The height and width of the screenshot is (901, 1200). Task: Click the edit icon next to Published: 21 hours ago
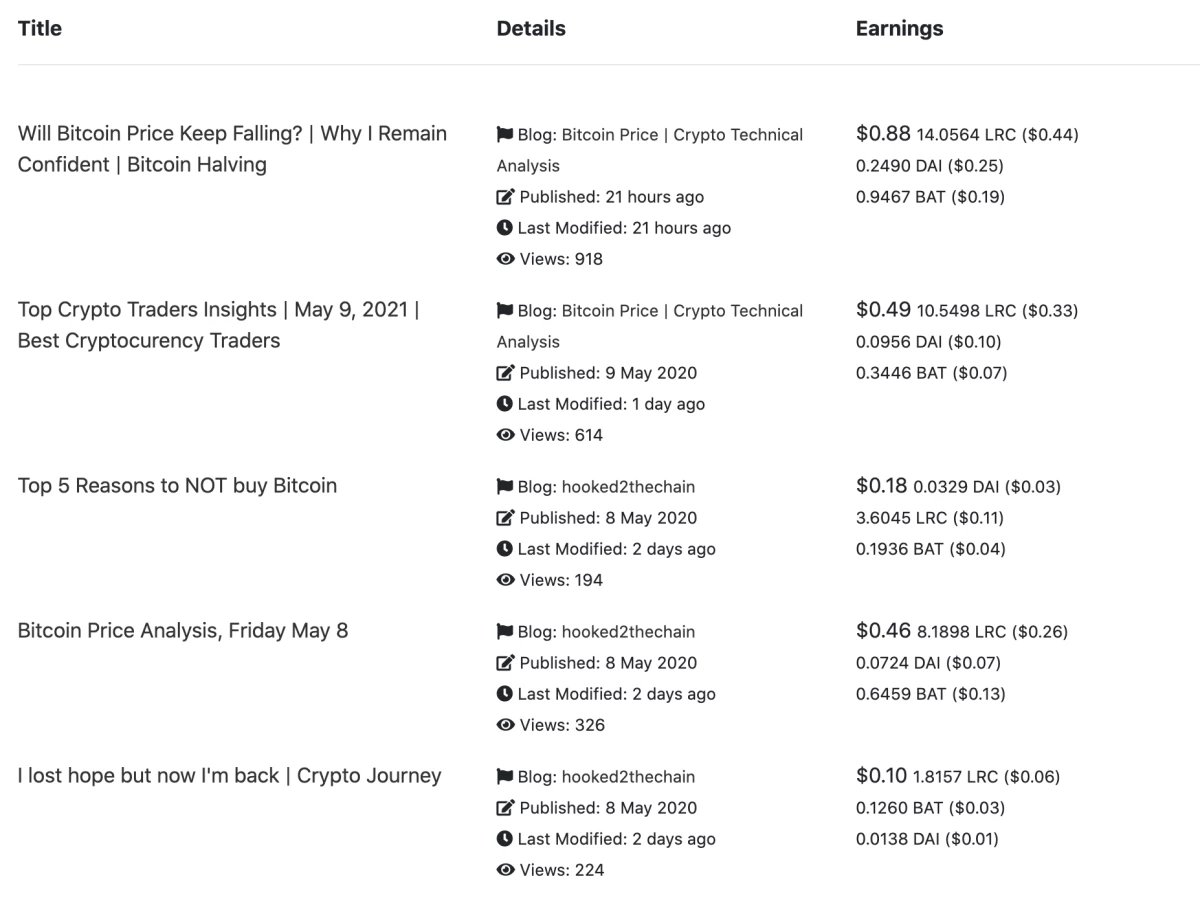(506, 197)
